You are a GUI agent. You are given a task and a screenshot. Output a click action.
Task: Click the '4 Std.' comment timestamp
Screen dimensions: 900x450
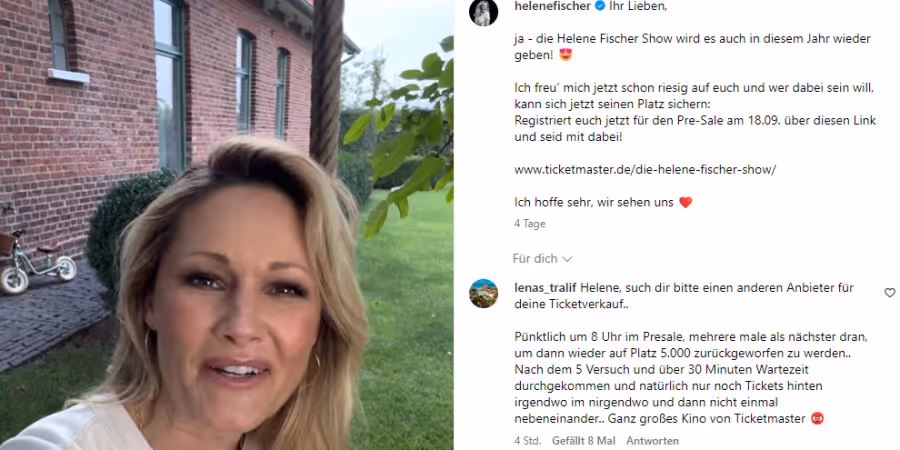[527, 441]
